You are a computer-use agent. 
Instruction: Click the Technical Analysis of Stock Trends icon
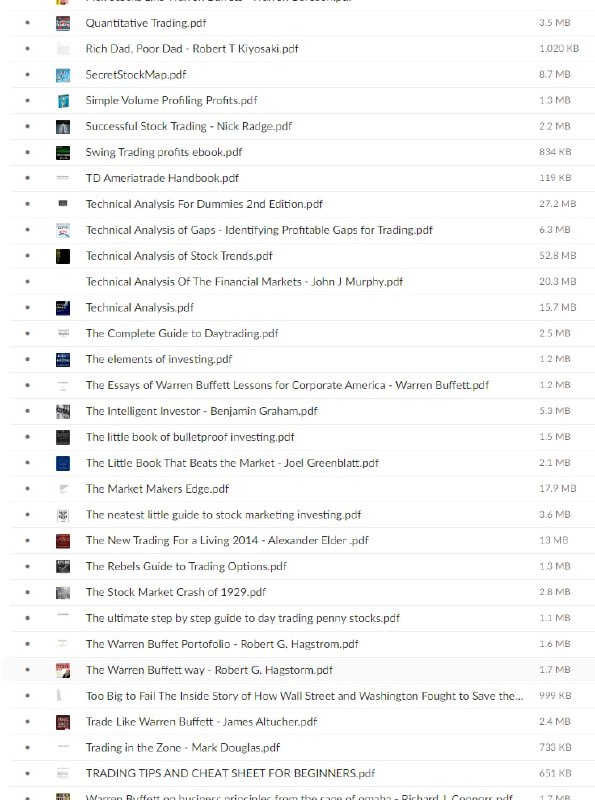coord(63,256)
